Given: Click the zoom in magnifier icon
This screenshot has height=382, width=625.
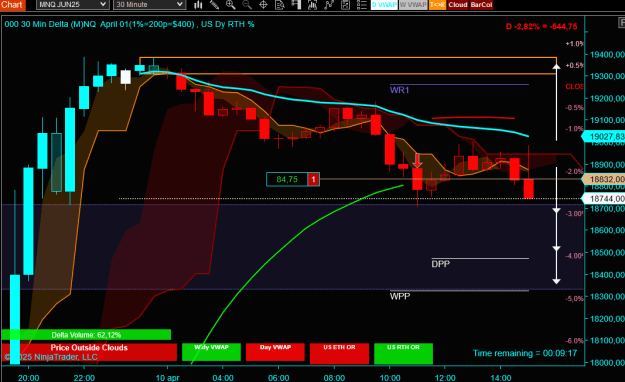Looking at the screenshot, I should click(x=231, y=5).
